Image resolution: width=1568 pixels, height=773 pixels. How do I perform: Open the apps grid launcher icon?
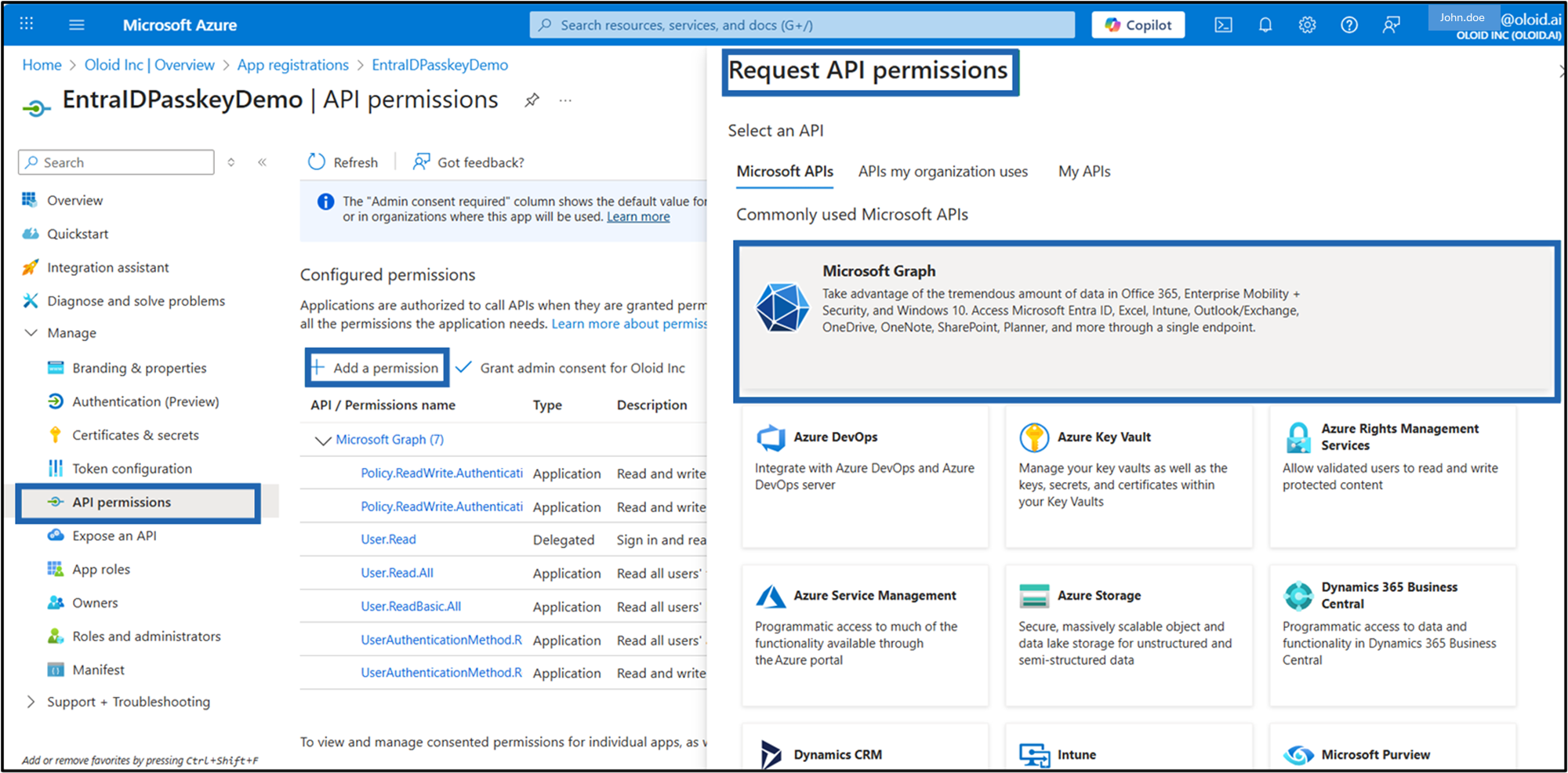coord(27,24)
